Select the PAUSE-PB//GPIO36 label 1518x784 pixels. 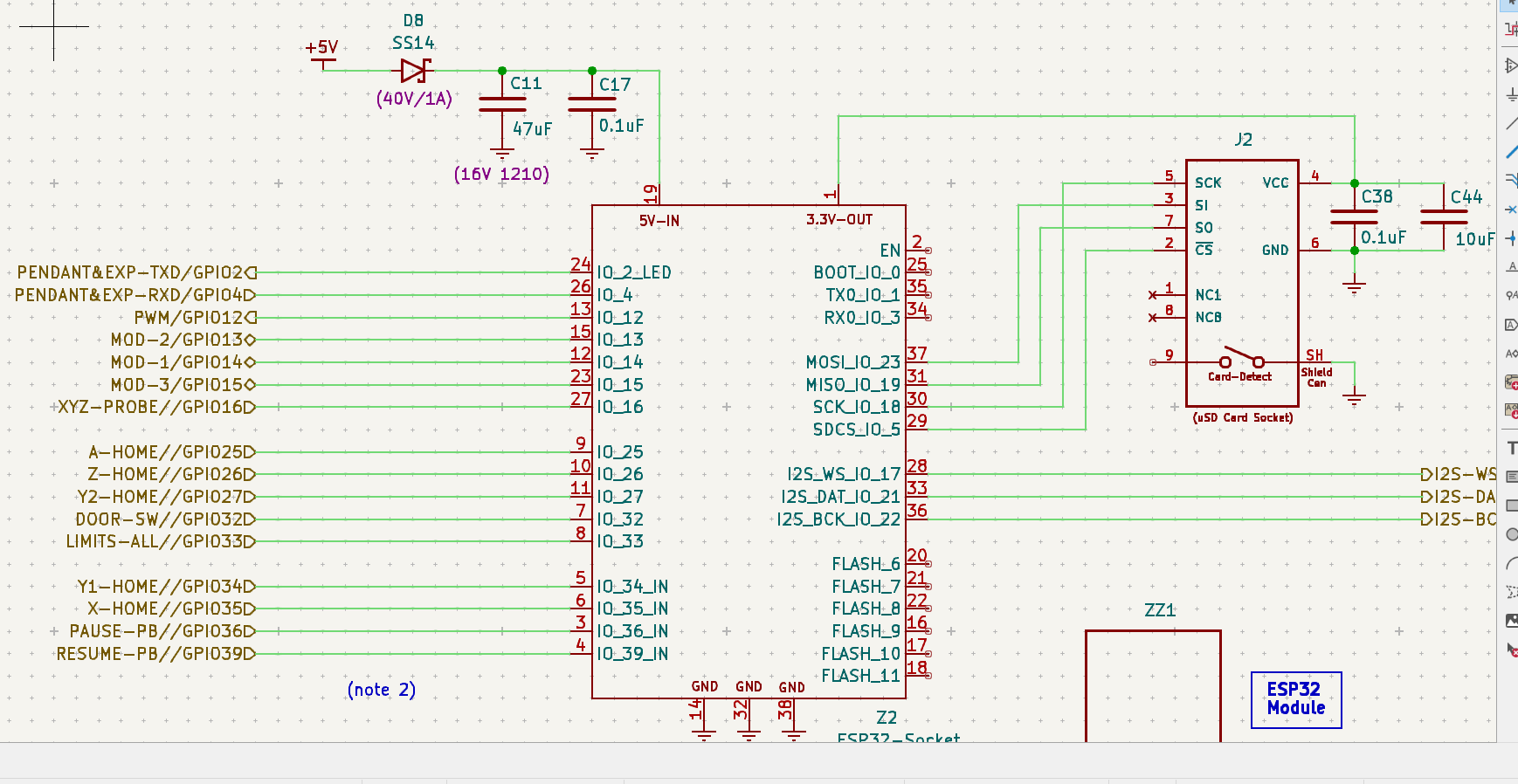[163, 632]
